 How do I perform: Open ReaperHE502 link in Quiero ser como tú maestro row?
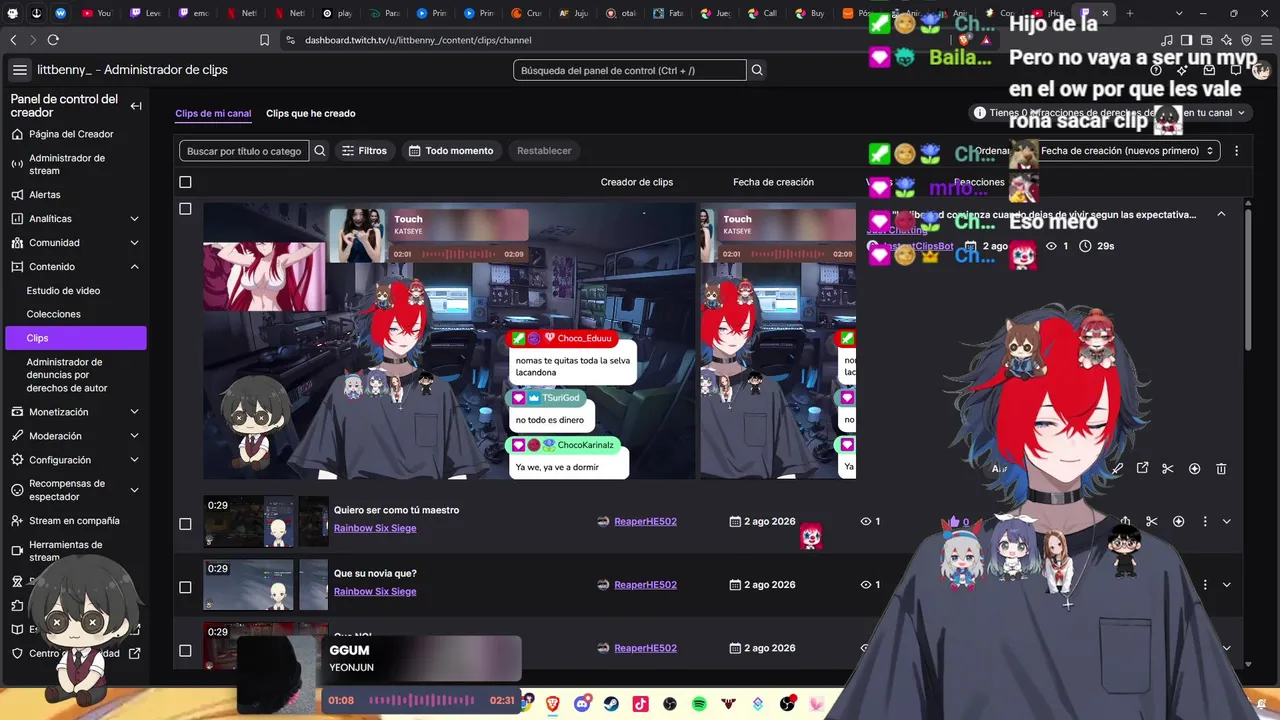coord(645,521)
